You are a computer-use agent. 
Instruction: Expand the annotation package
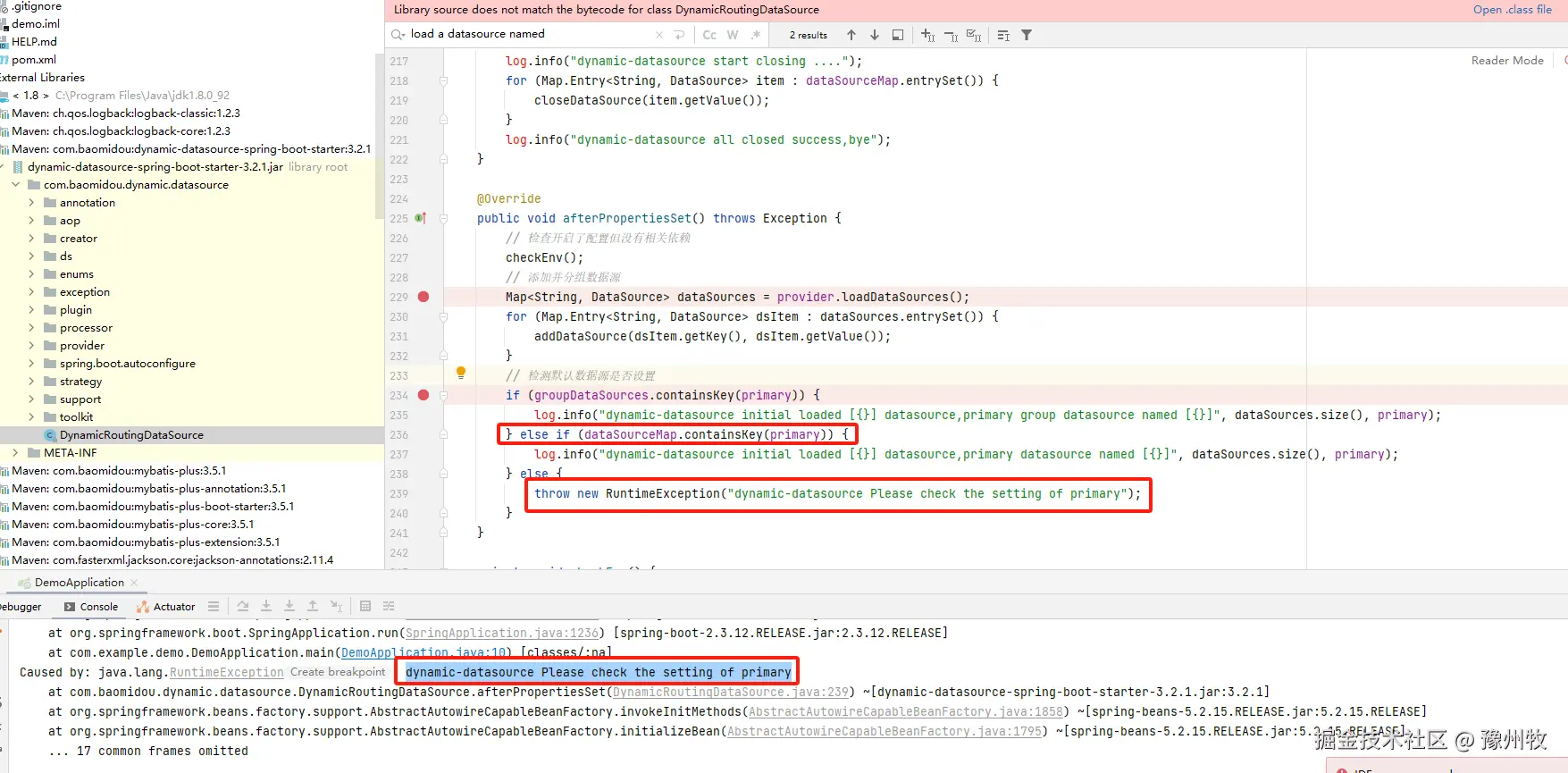31,203
